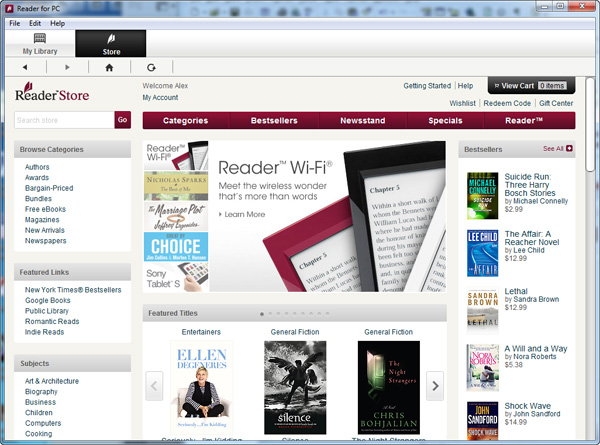Screen dimensions: 600x445
Task: Click the back navigation arrow
Action: (25, 67)
